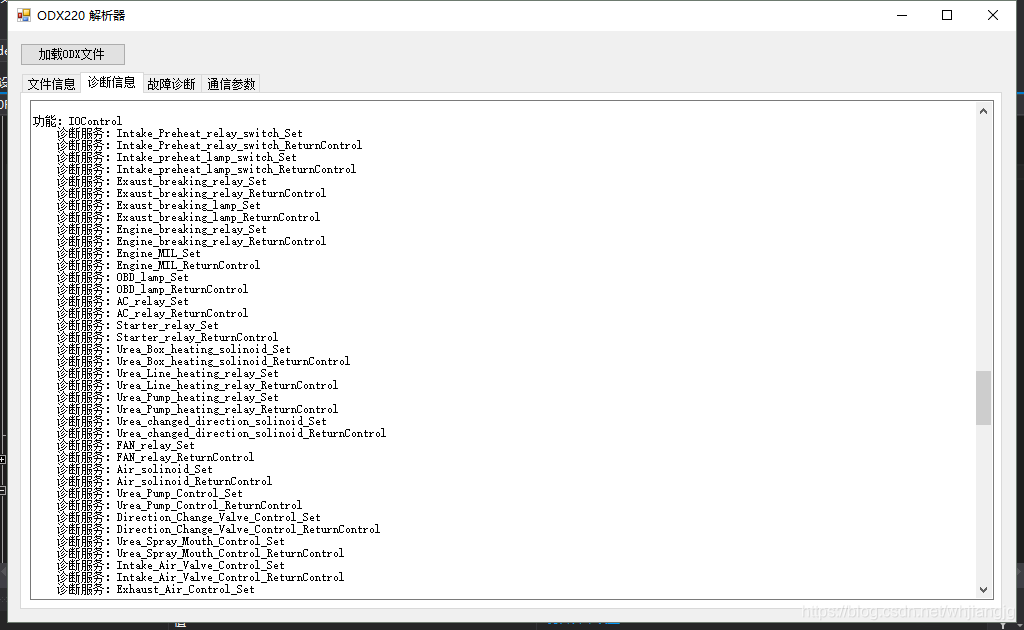Click the Intake_preheat_lamp_switch_Set line

pyautogui.click(x=177, y=157)
